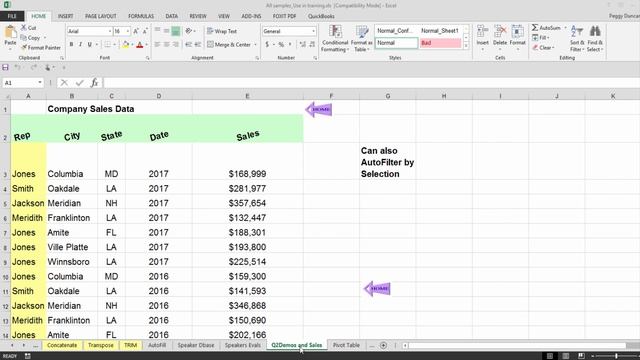The image size is (640, 360).
Task: Open Font dialog launcher arrow
Action: click(147, 58)
